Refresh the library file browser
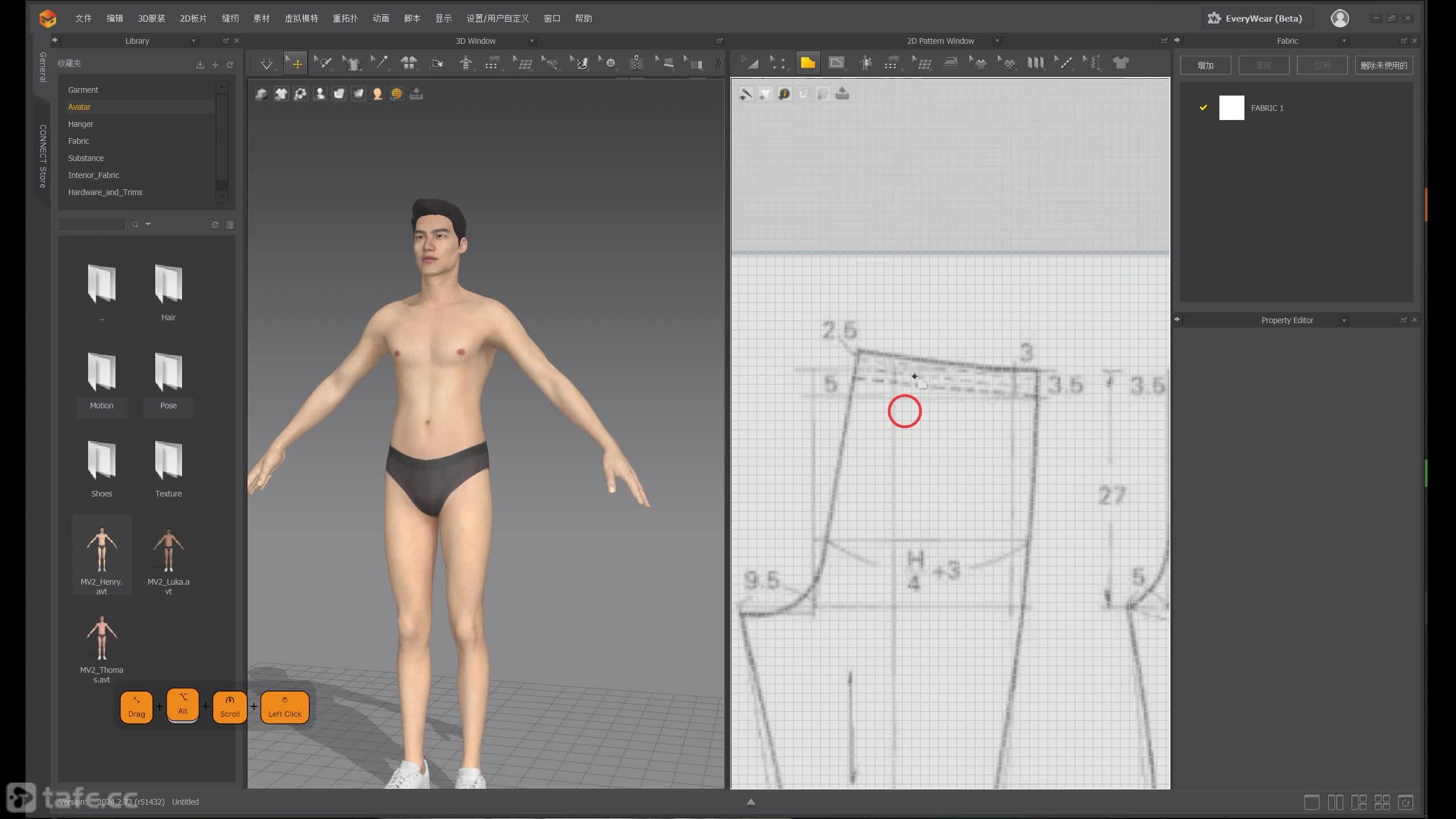Viewport: 1456px width, 819px height. click(x=215, y=225)
